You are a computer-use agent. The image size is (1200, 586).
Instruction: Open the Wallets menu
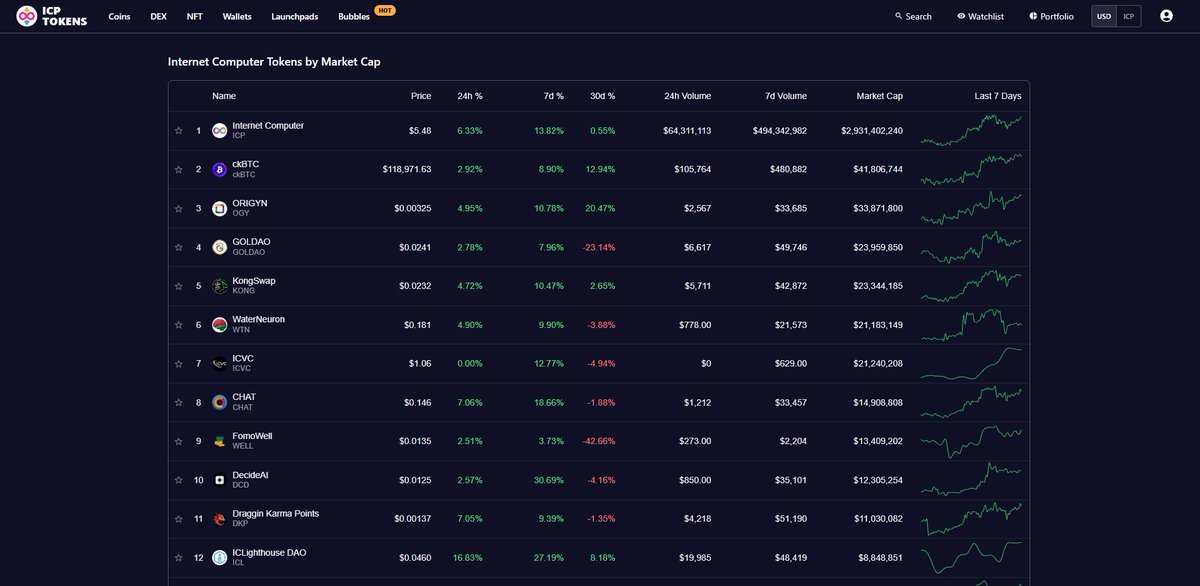click(x=237, y=16)
